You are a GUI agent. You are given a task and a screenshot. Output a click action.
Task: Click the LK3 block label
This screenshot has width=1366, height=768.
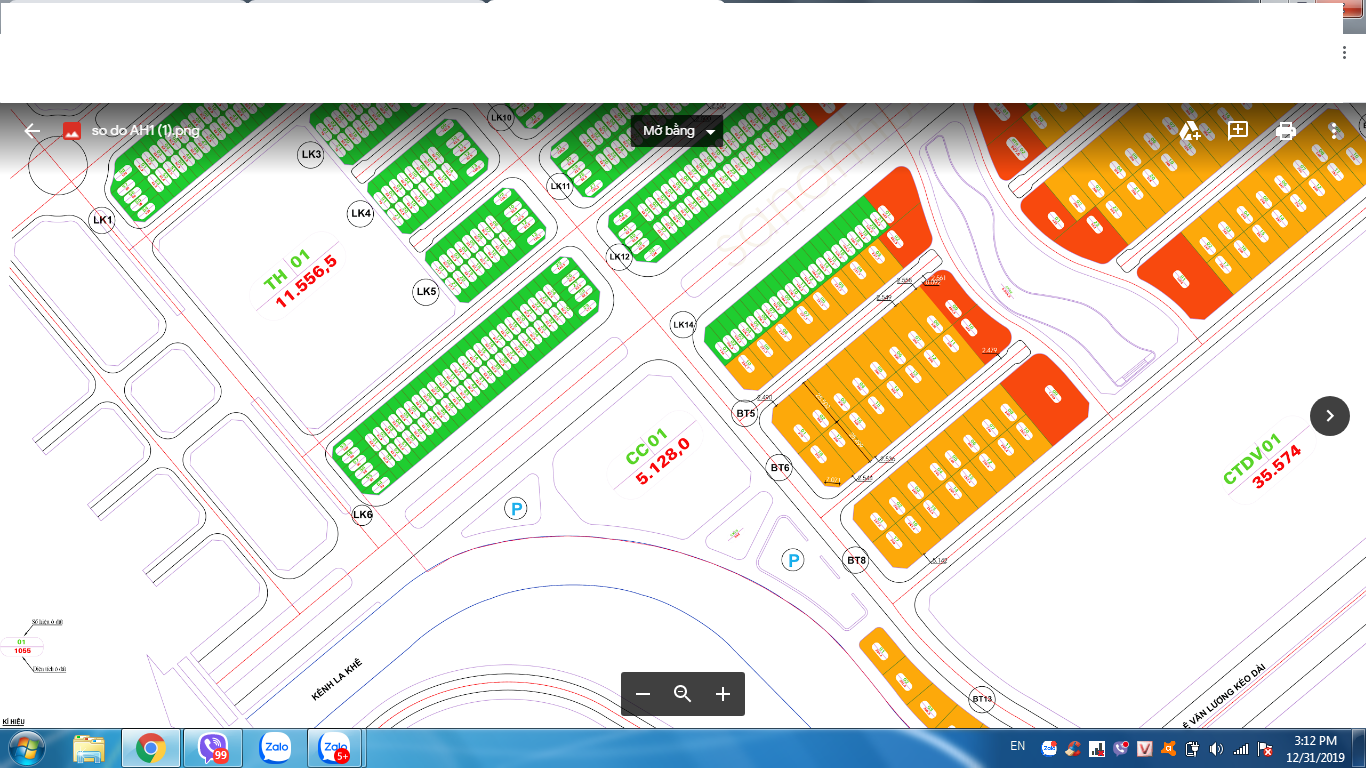[311, 154]
